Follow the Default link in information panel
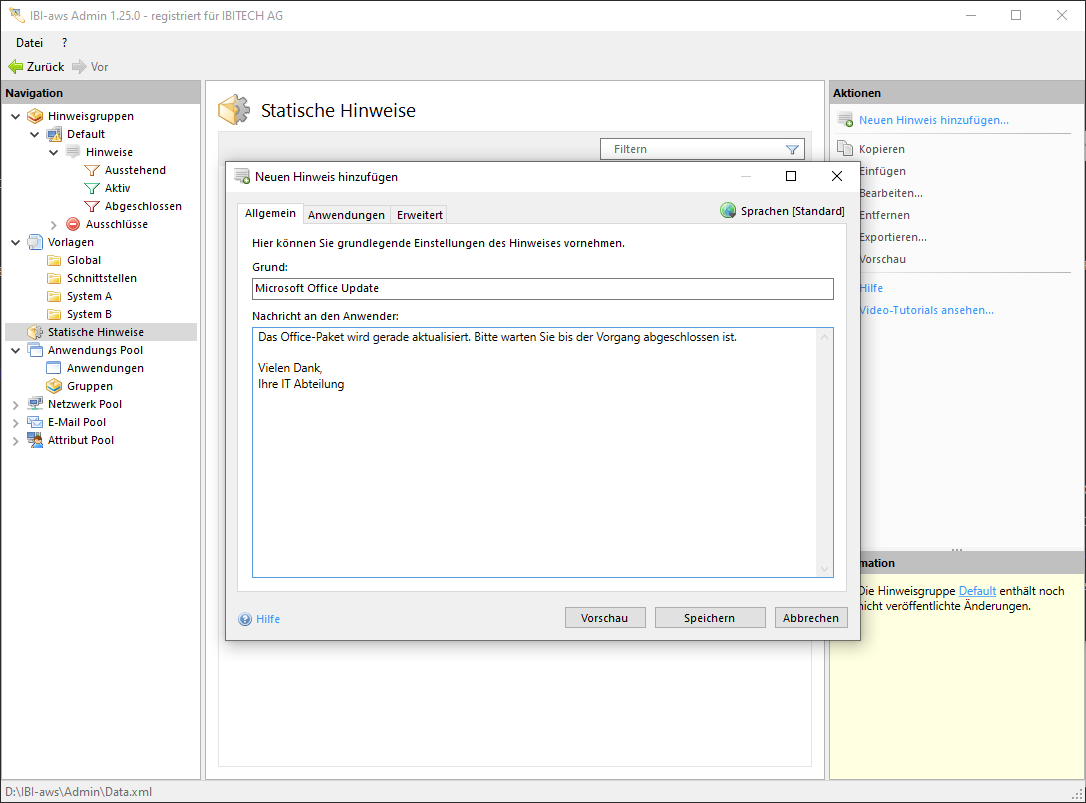 point(977,591)
